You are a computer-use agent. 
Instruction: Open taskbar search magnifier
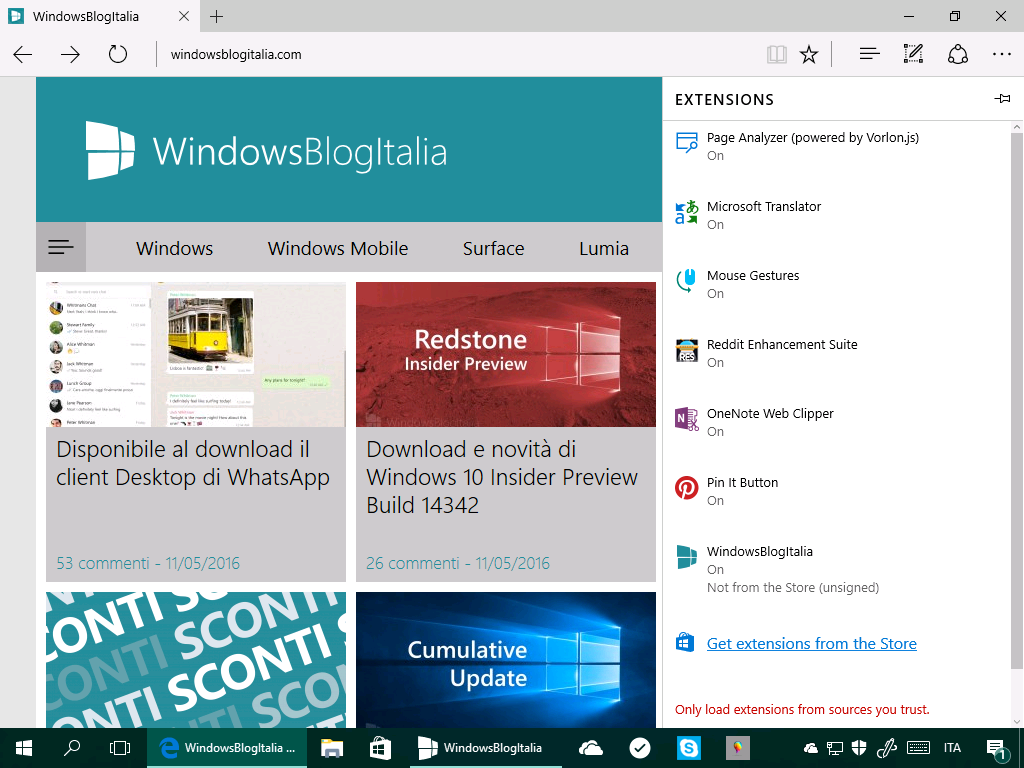click(x=72, y=748)
